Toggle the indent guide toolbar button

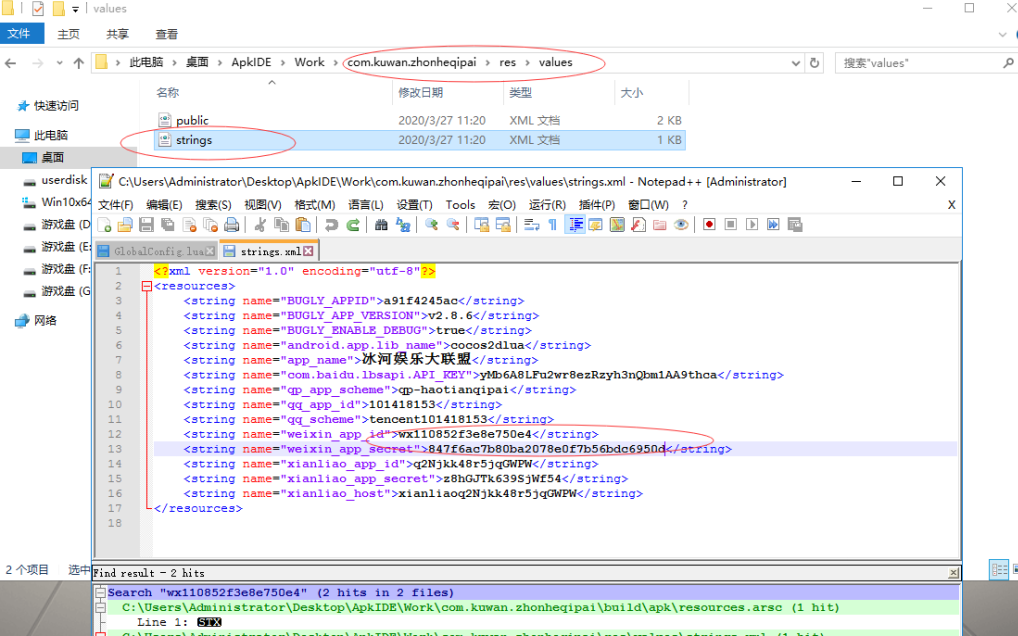[x=575, y=225]
